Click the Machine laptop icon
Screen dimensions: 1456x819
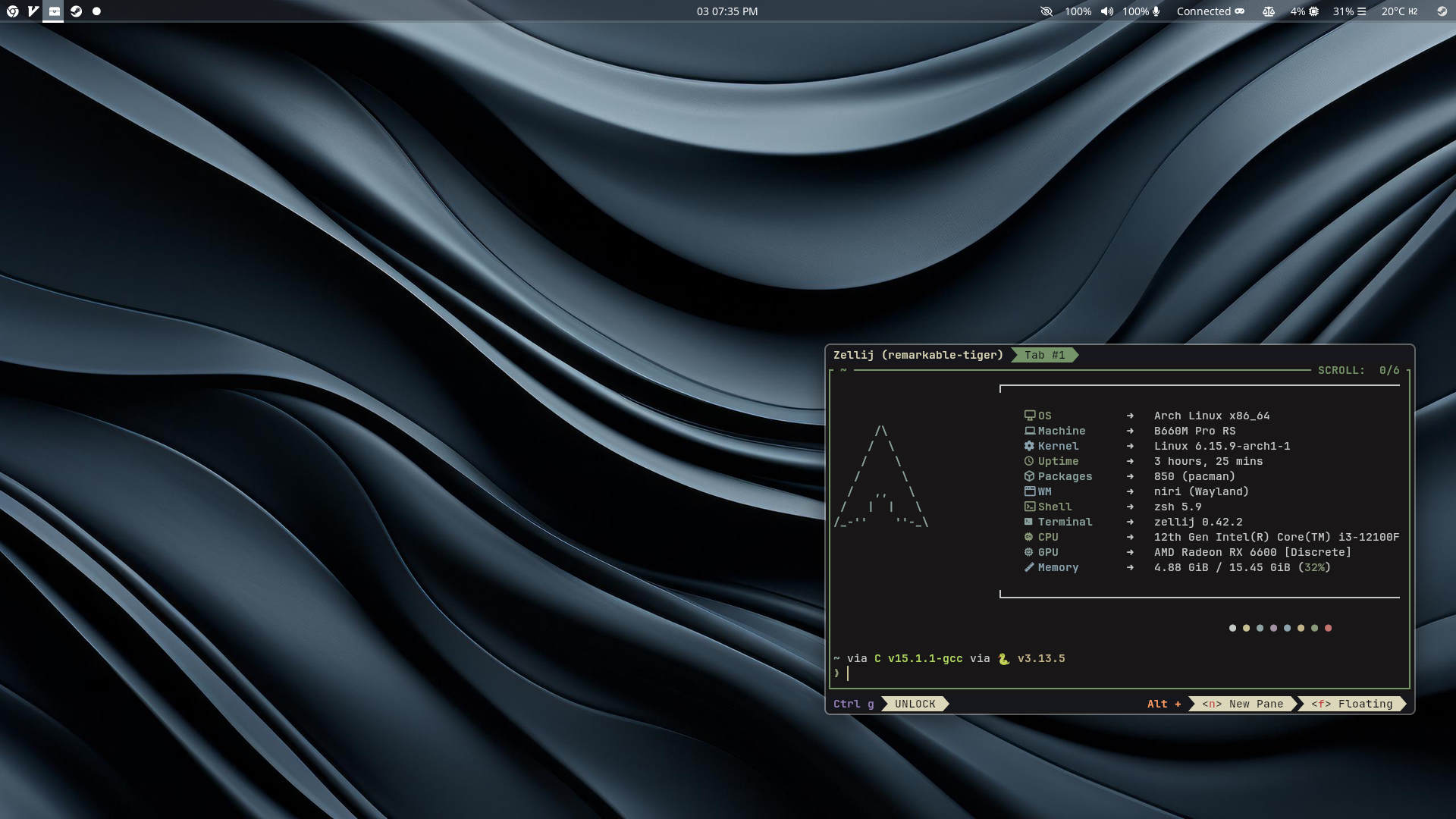tap(1030, 431)
